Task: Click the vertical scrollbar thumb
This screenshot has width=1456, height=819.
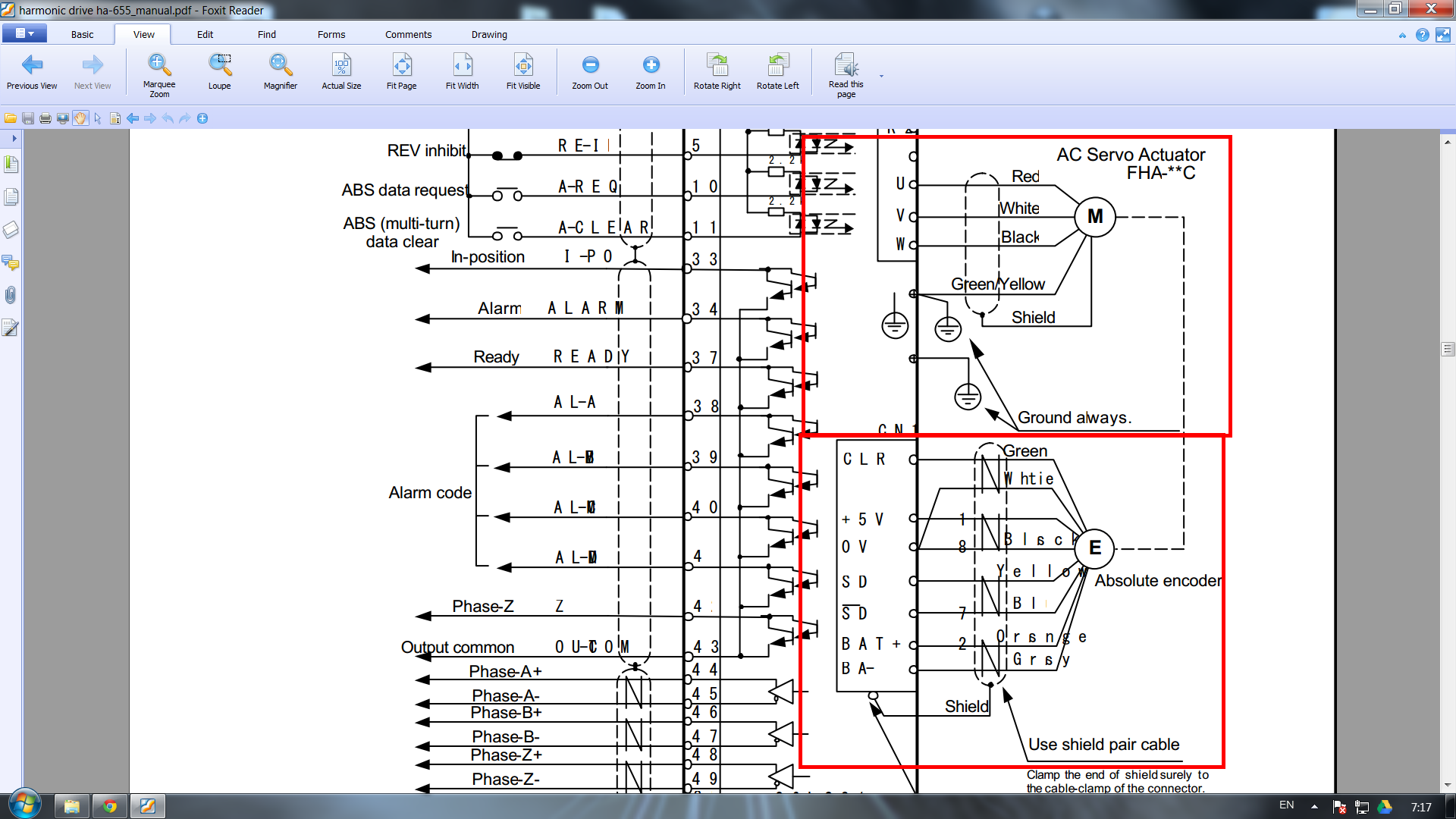Action: (1448, 350)
